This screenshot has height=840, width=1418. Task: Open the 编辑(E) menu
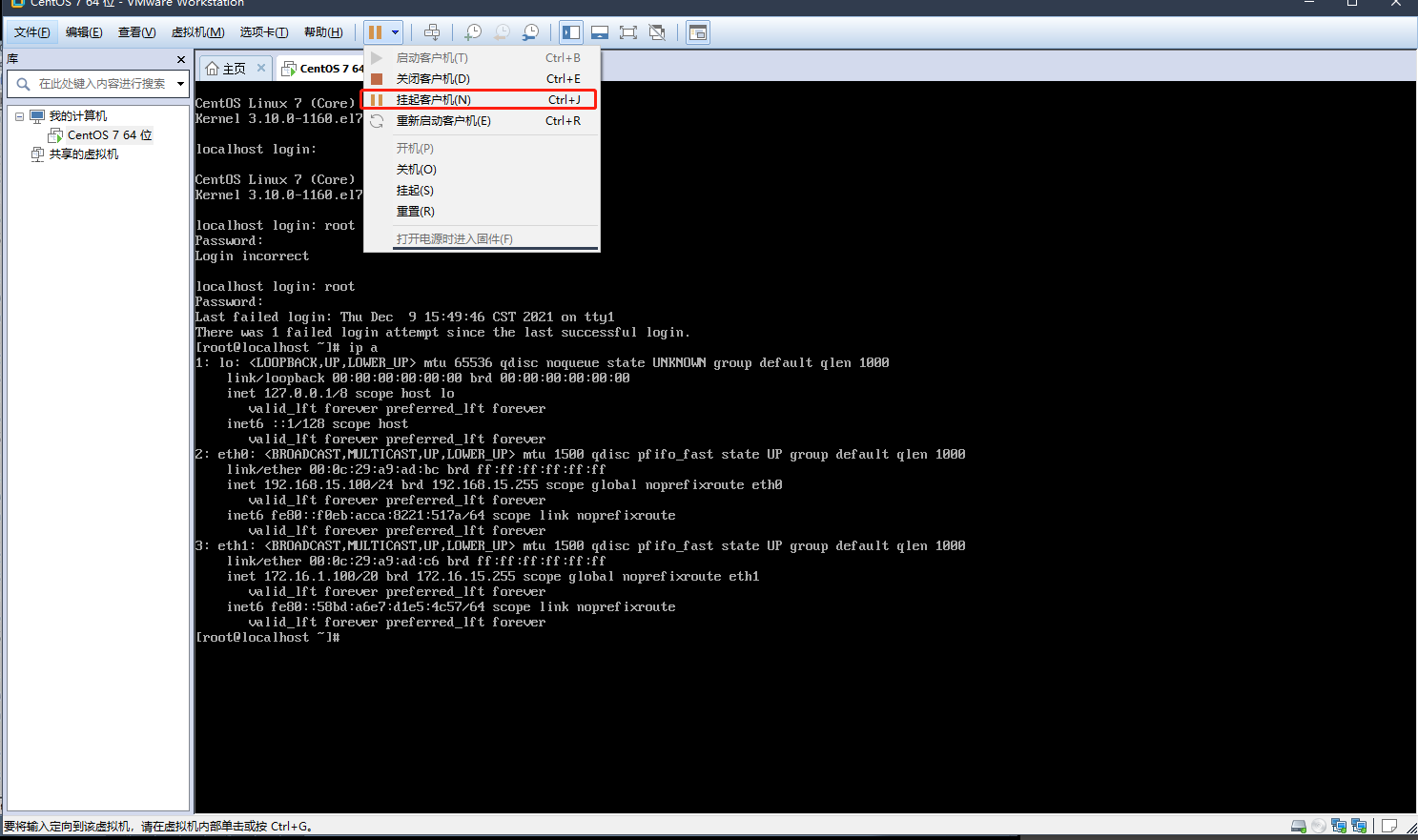84,32
